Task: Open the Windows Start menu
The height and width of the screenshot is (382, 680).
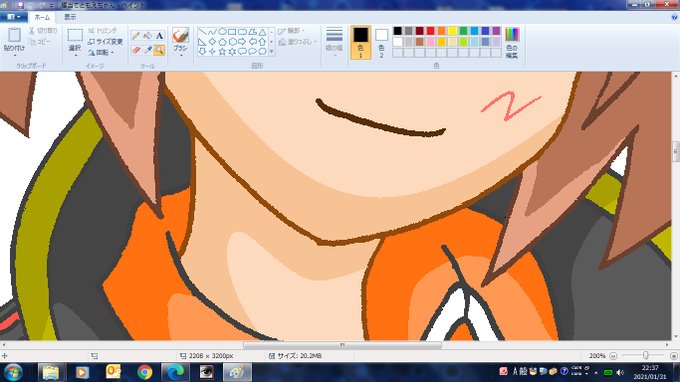Action: tap(13, 372)
